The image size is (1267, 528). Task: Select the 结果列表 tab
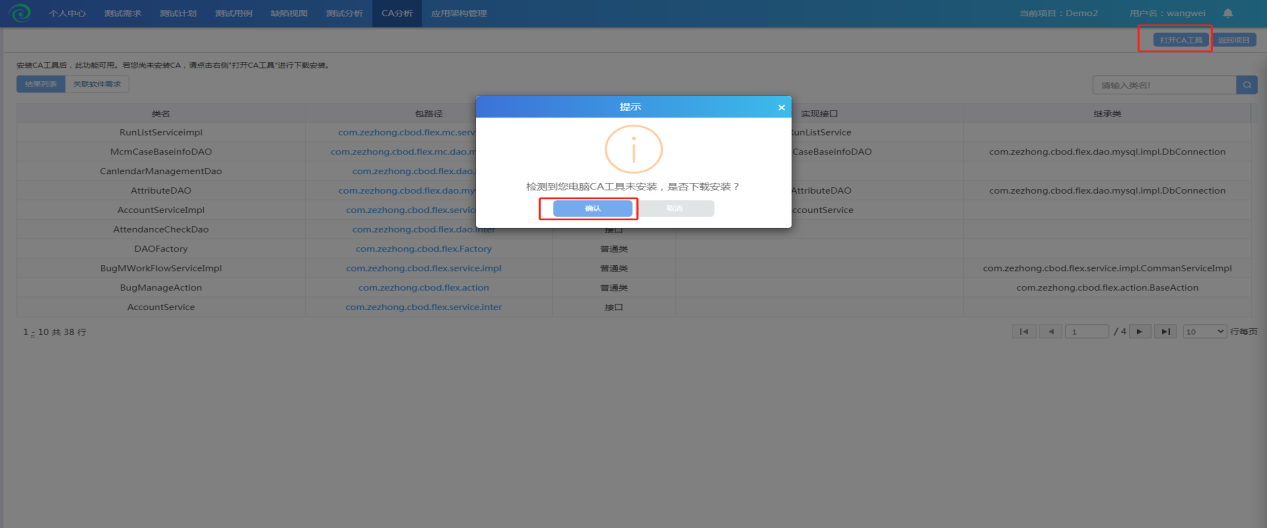[x=41, y=84]
